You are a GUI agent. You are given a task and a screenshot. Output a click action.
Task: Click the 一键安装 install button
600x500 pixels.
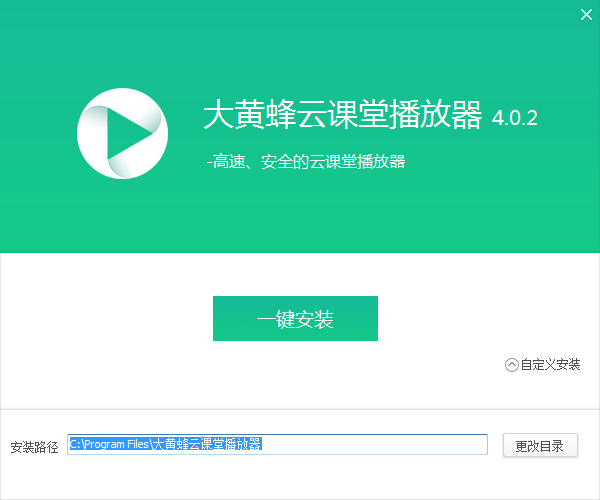[x=295, y=318]
